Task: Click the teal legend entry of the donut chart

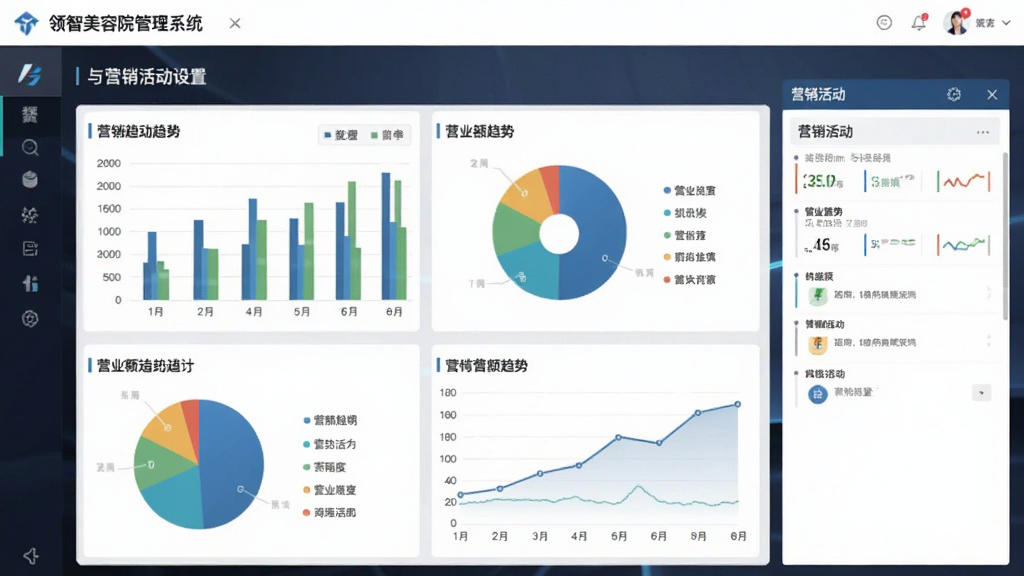Action: point(685,213)
